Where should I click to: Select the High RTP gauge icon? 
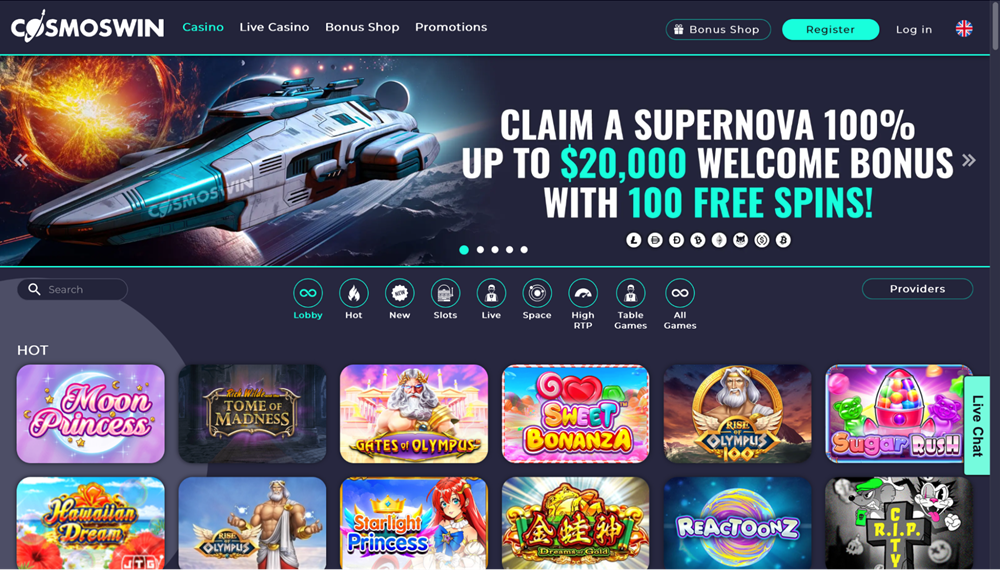(583, 293)
